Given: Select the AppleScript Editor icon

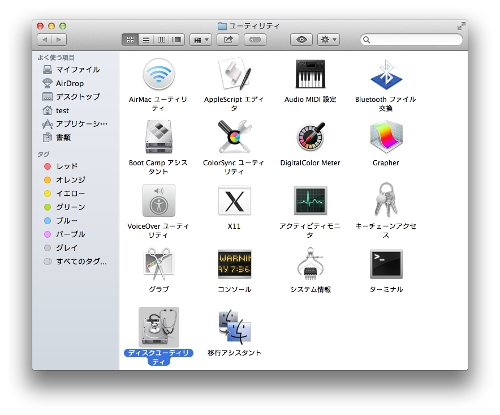Looking at the screenshot, I should 234,74.
